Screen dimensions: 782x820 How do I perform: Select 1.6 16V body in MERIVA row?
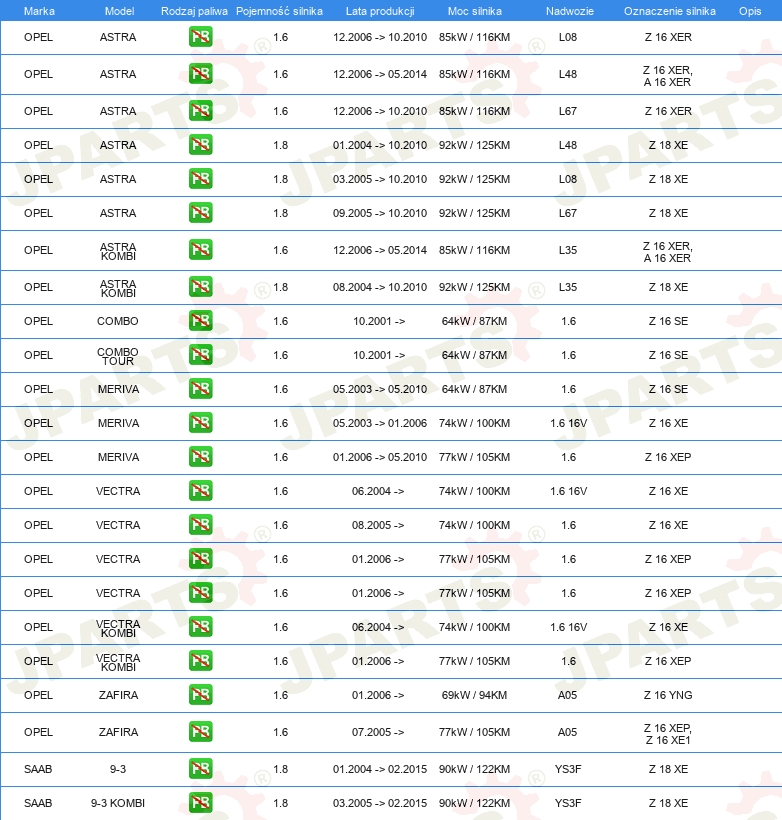[569, 423]
